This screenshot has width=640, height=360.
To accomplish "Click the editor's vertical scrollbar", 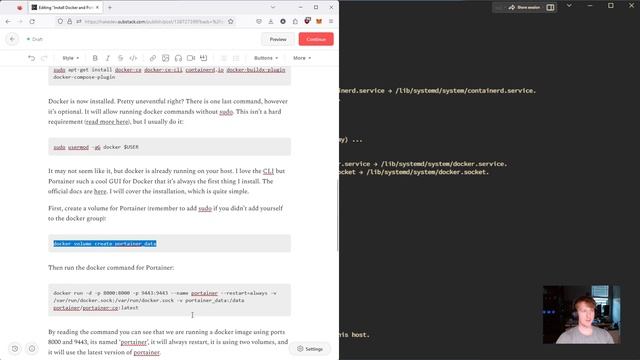I will [338, 216].
